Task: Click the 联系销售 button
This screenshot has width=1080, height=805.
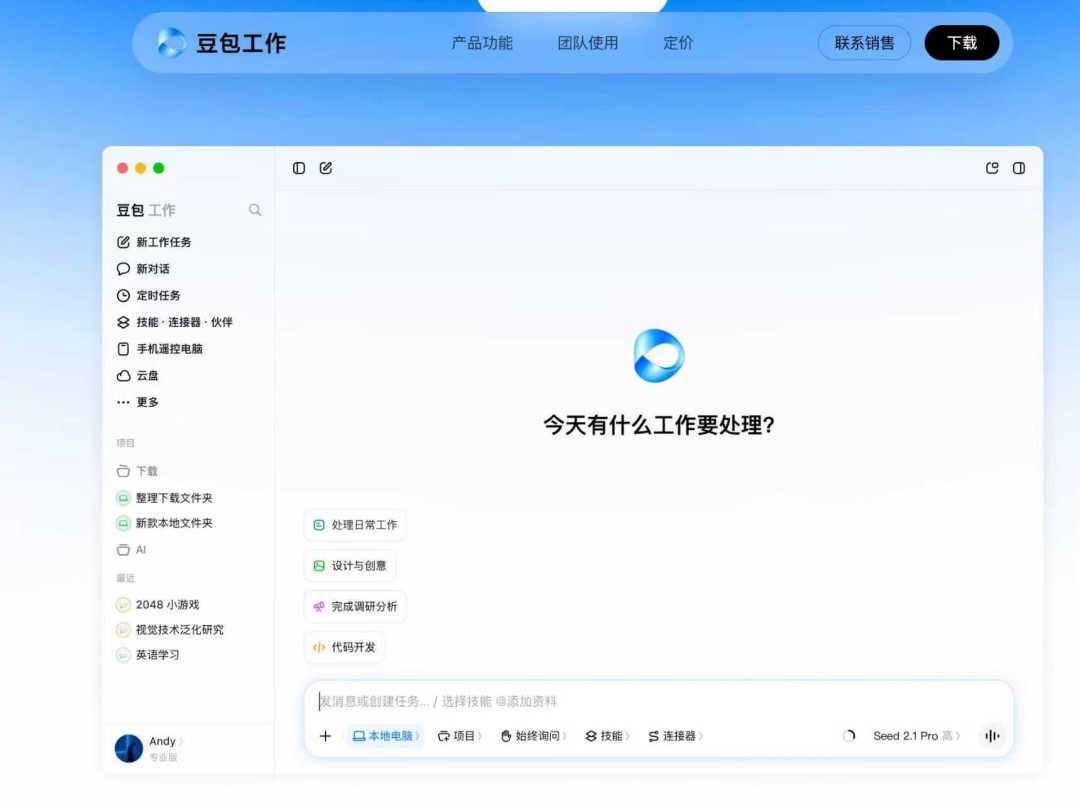Action: (x=864, y=43)
